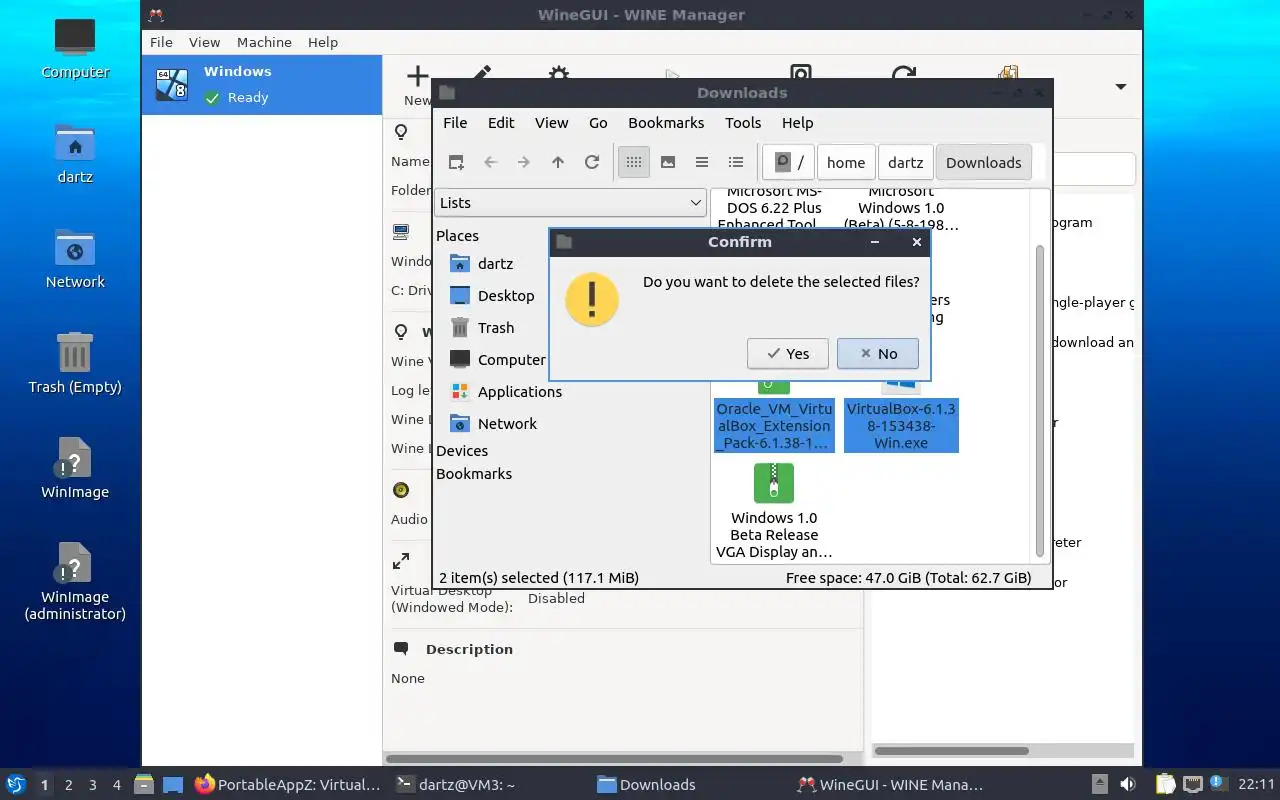Select the Oracle_VM_VirtualBox_Extension_Pack file
1280x800 pixels.
[x=774, y=425]
